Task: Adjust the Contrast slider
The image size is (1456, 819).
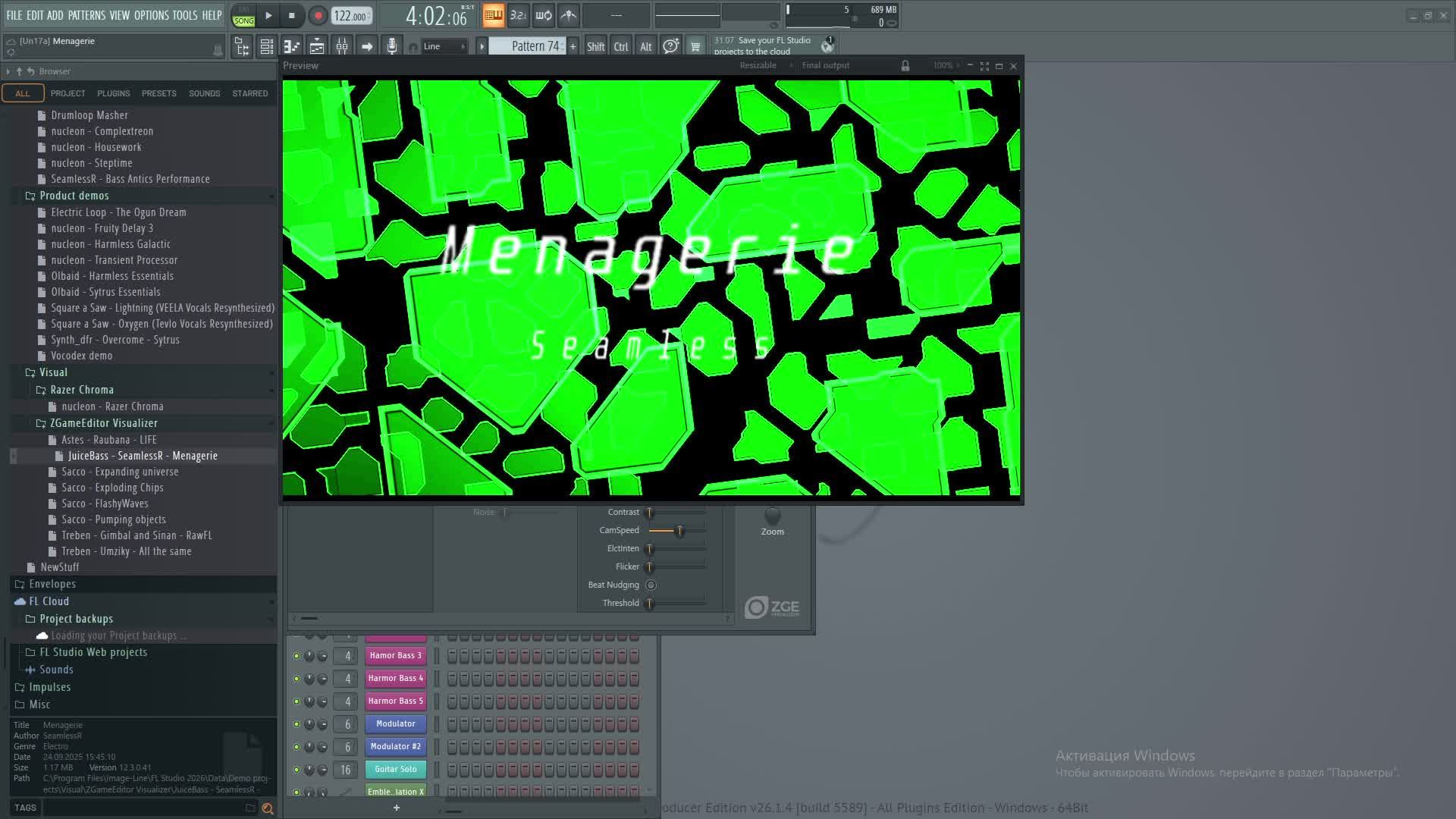Action: (677, 513)
